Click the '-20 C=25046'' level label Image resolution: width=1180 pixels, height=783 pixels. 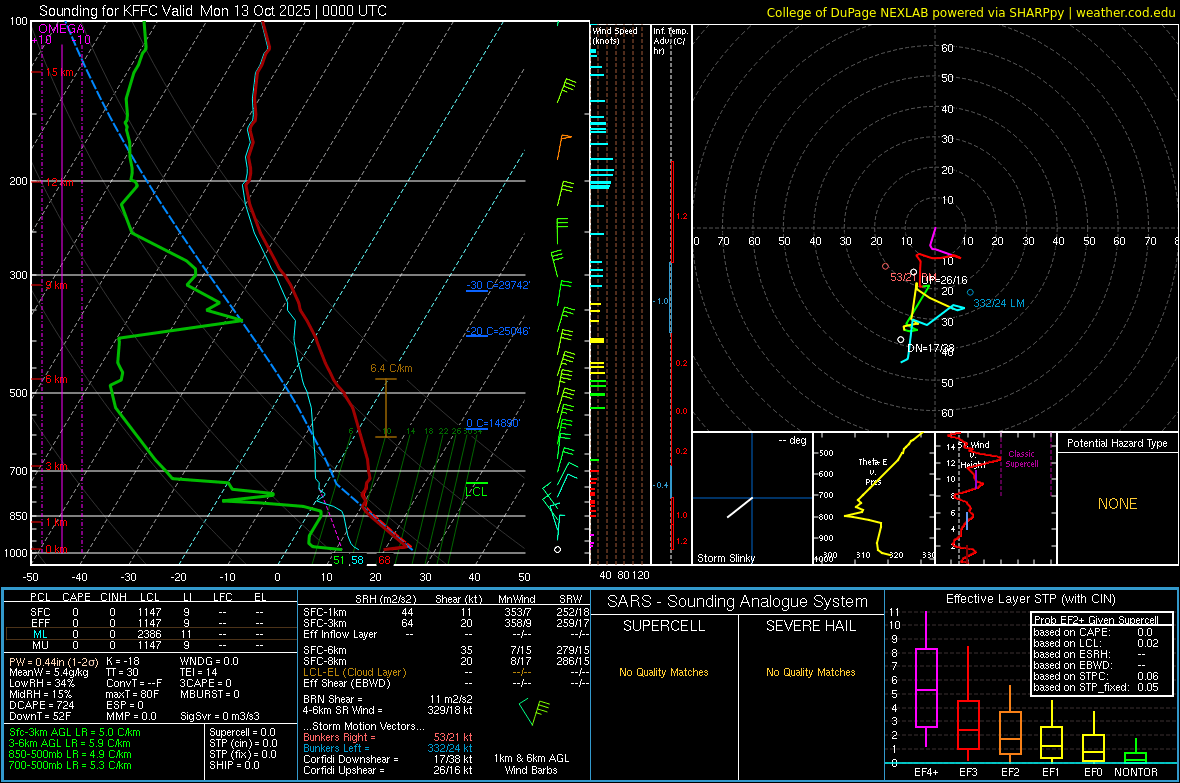pyautogui.click(x=498, y=331)
